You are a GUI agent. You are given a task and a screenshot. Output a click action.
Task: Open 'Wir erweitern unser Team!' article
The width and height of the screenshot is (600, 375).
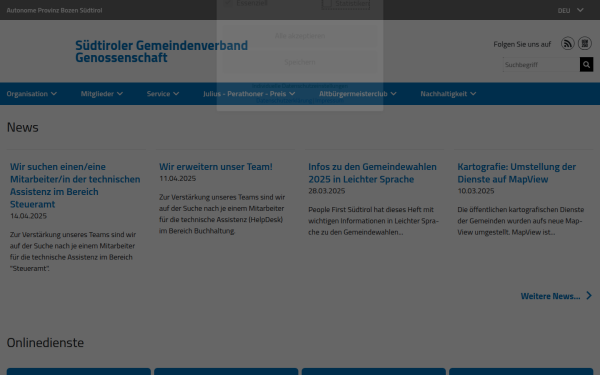point(216,167)
